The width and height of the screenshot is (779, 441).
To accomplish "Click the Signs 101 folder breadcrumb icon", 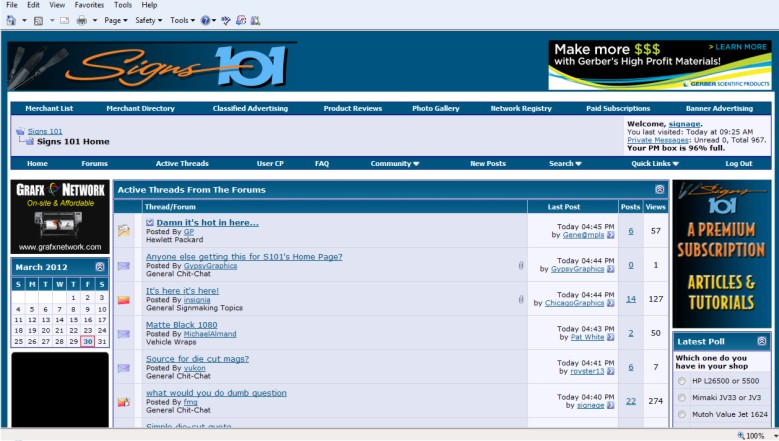I will 20,131.
